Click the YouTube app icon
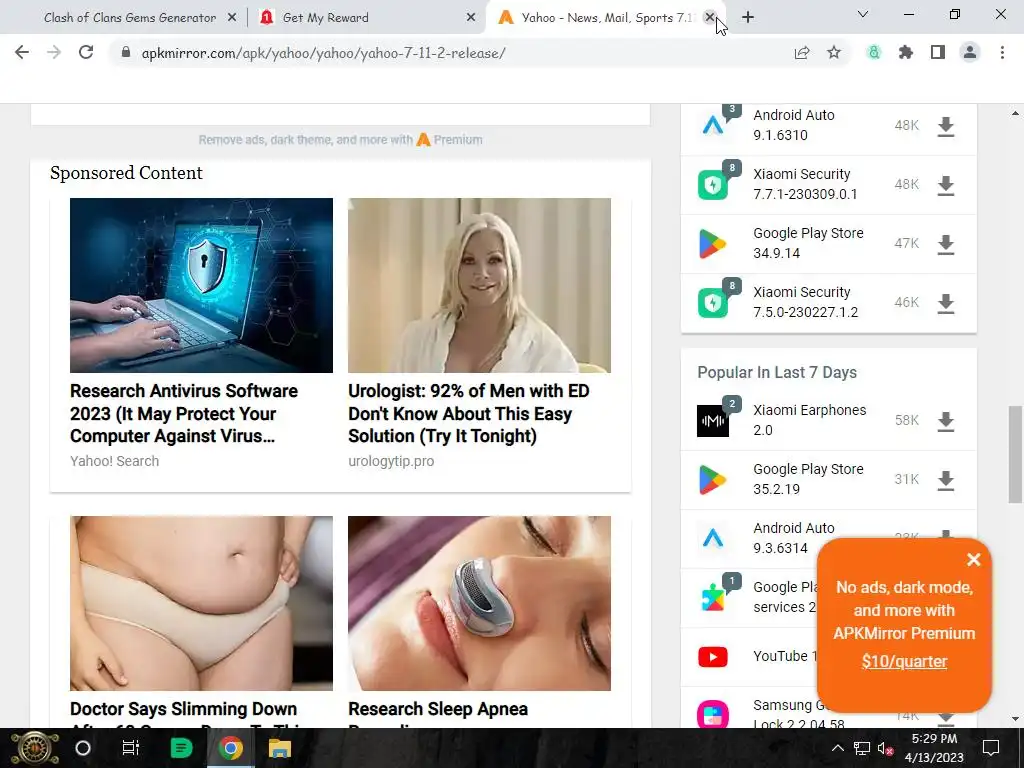Screen dimensions: 1024x768 pyautogui.click(x=712, y=656)
